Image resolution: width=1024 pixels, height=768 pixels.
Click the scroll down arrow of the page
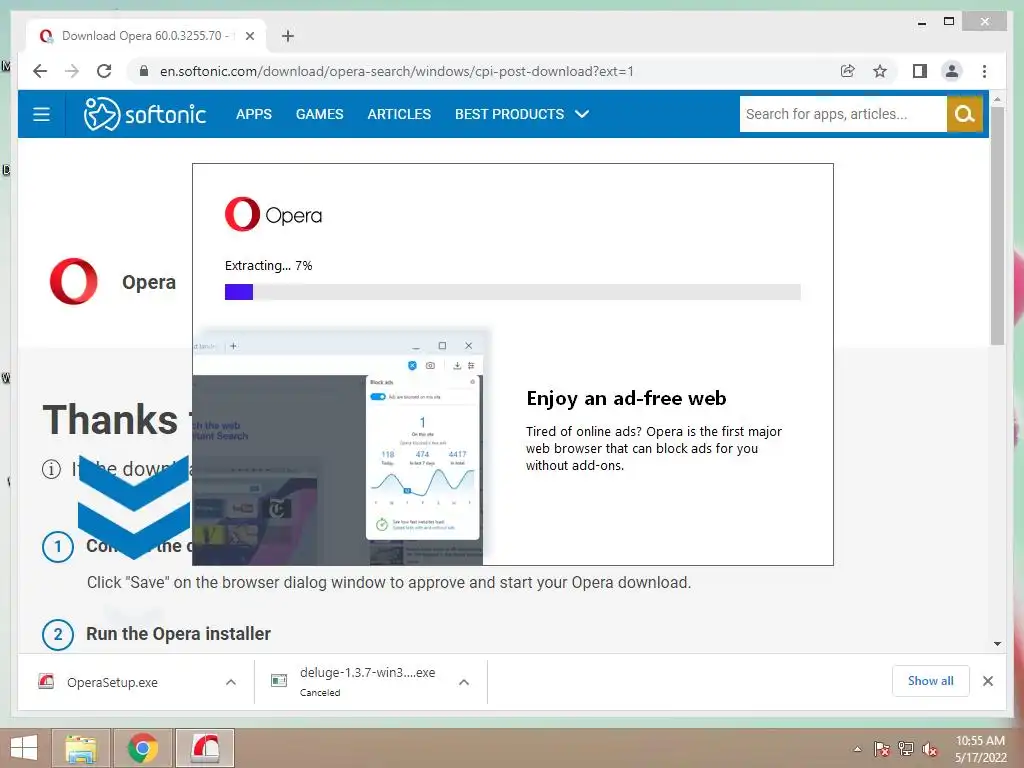tap(997, 644)
